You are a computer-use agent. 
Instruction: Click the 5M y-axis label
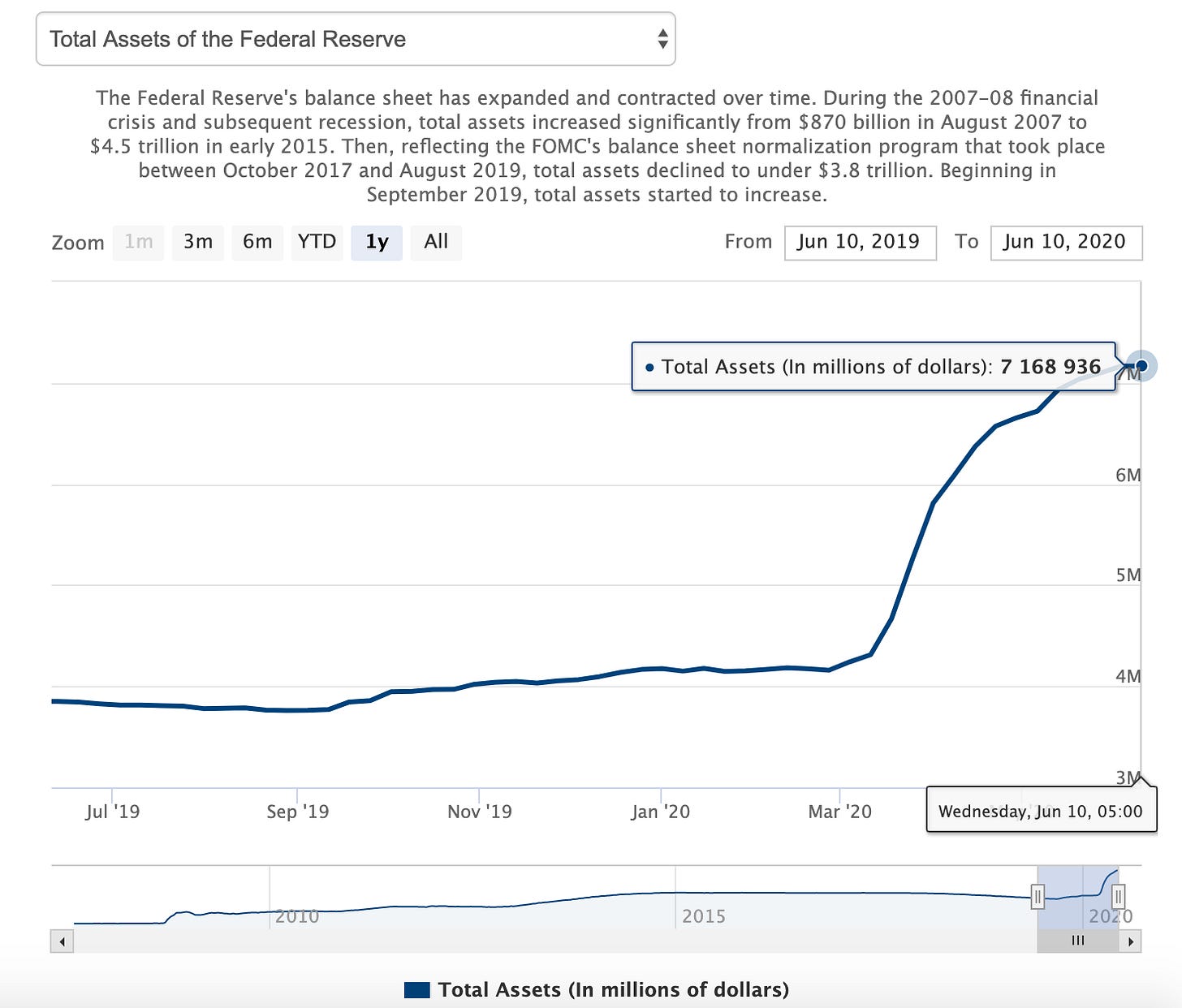(1128, 575)
